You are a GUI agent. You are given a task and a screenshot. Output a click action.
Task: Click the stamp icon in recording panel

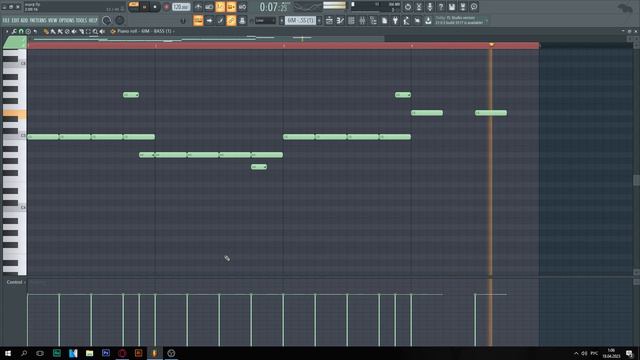[242, 20]
